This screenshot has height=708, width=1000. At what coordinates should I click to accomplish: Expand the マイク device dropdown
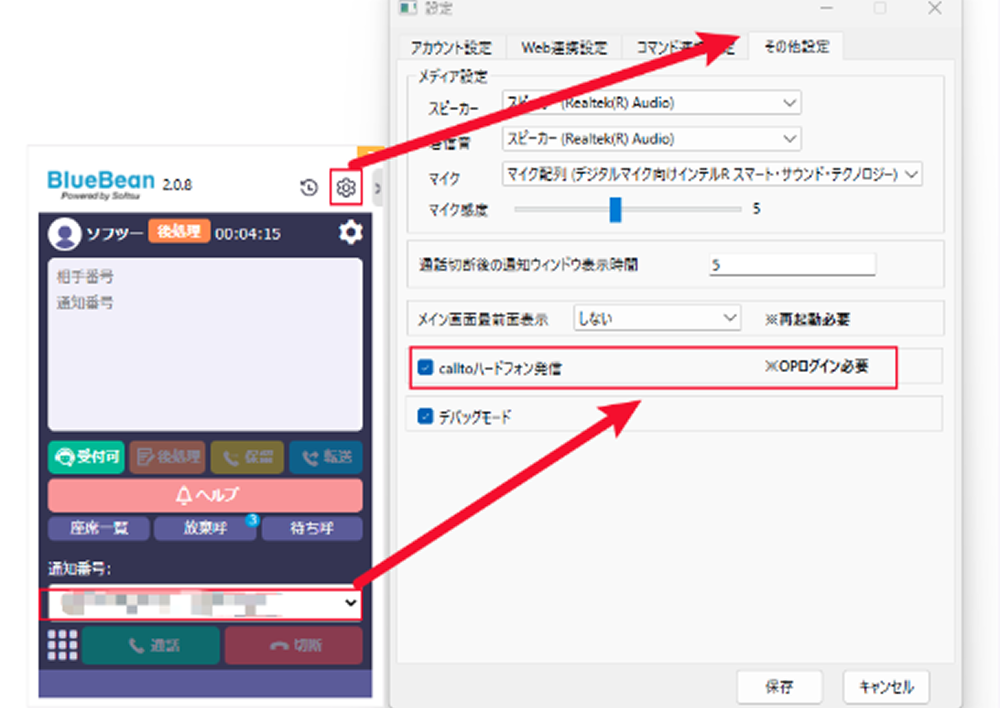[x=712, y=174]
